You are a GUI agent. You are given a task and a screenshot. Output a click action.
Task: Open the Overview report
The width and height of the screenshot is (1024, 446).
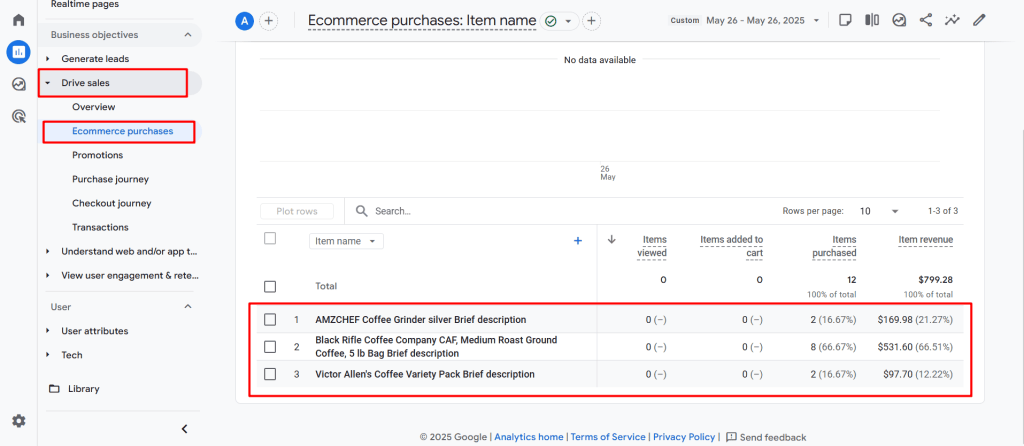tap(93, 107)
